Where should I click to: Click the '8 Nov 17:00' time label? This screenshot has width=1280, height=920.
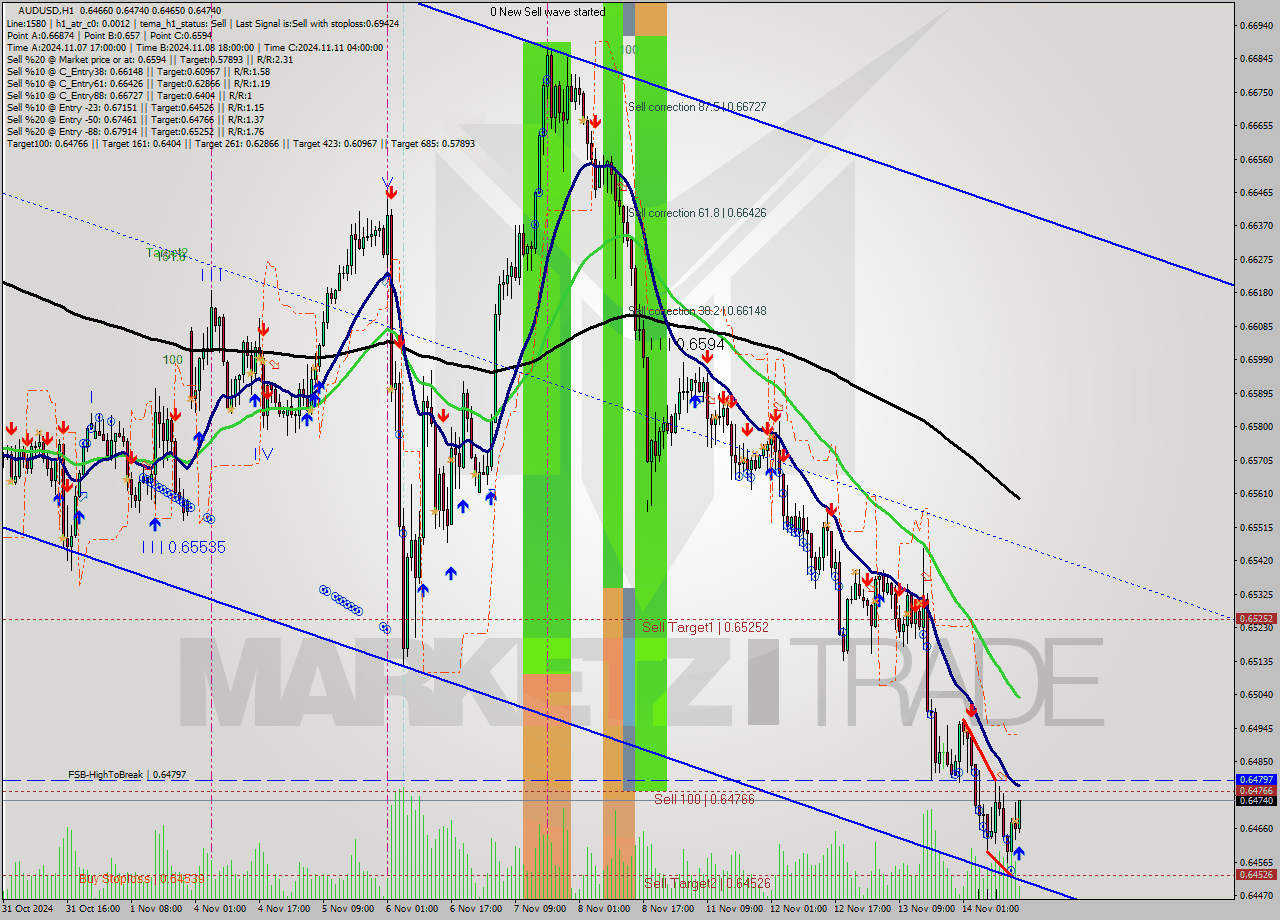click(x=670, y=909)
